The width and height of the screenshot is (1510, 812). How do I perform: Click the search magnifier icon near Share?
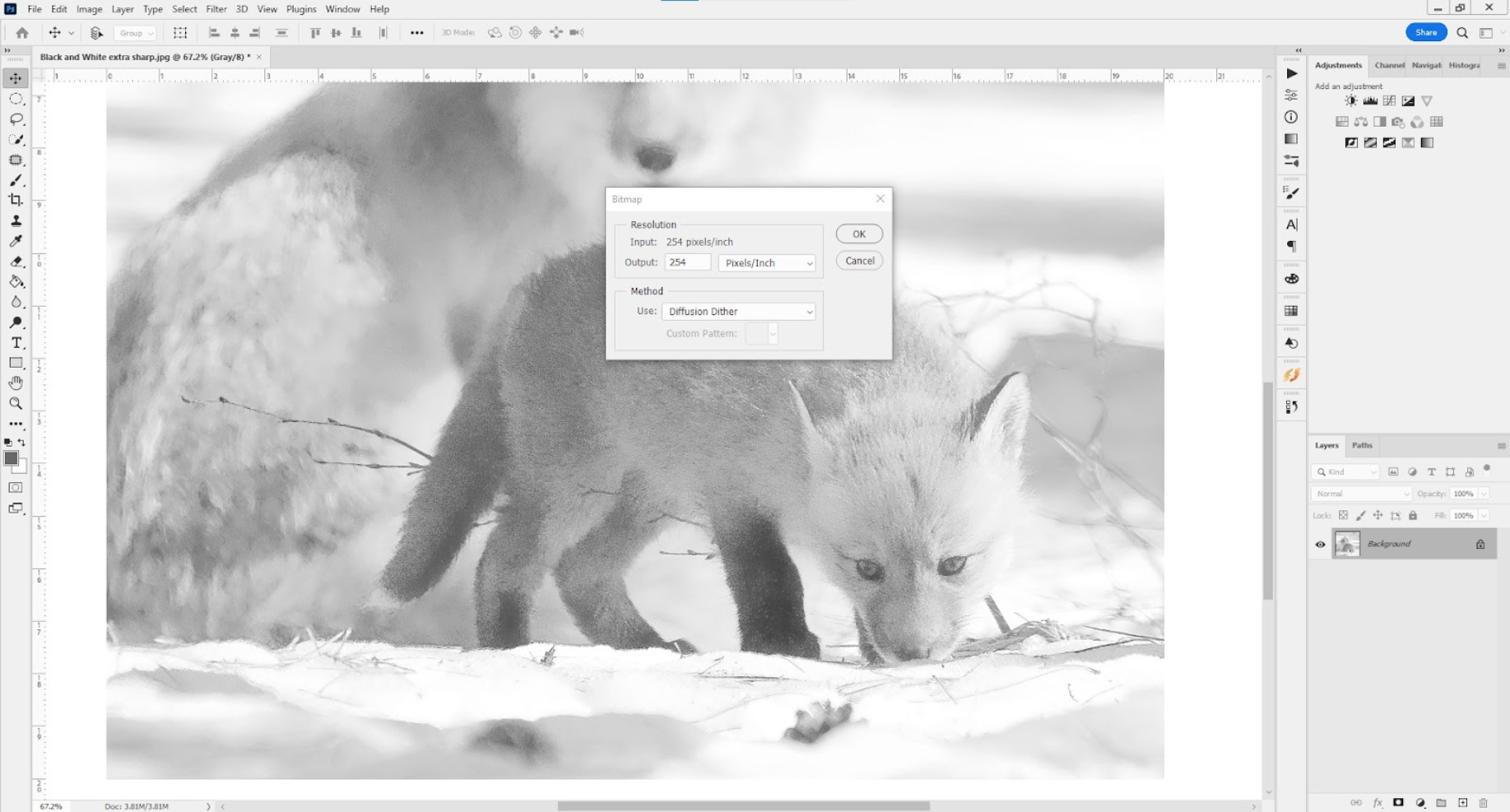(x=1462, y=33)
